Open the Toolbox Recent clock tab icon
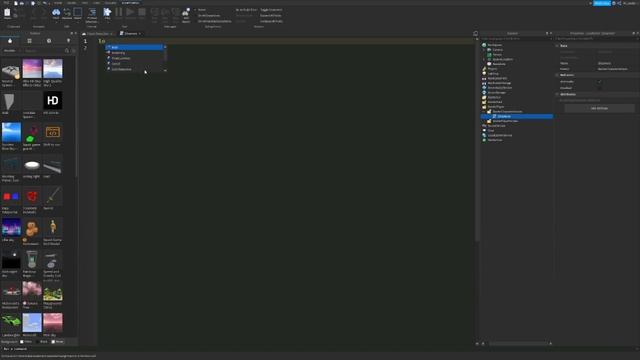The width and height of the screenshot is (640, 360). (49, 41)
